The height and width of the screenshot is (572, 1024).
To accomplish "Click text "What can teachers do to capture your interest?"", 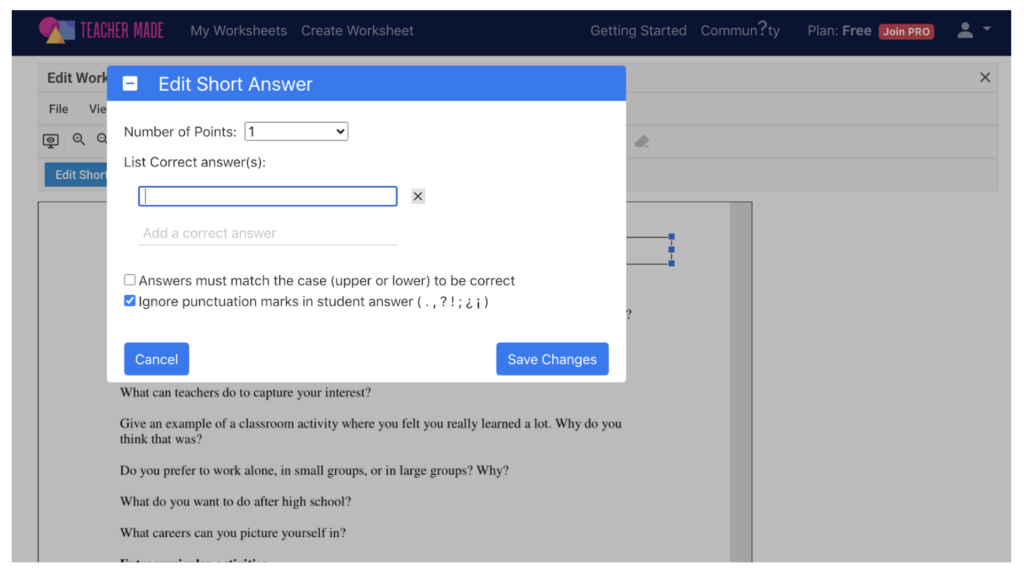I will pos(246,392).
